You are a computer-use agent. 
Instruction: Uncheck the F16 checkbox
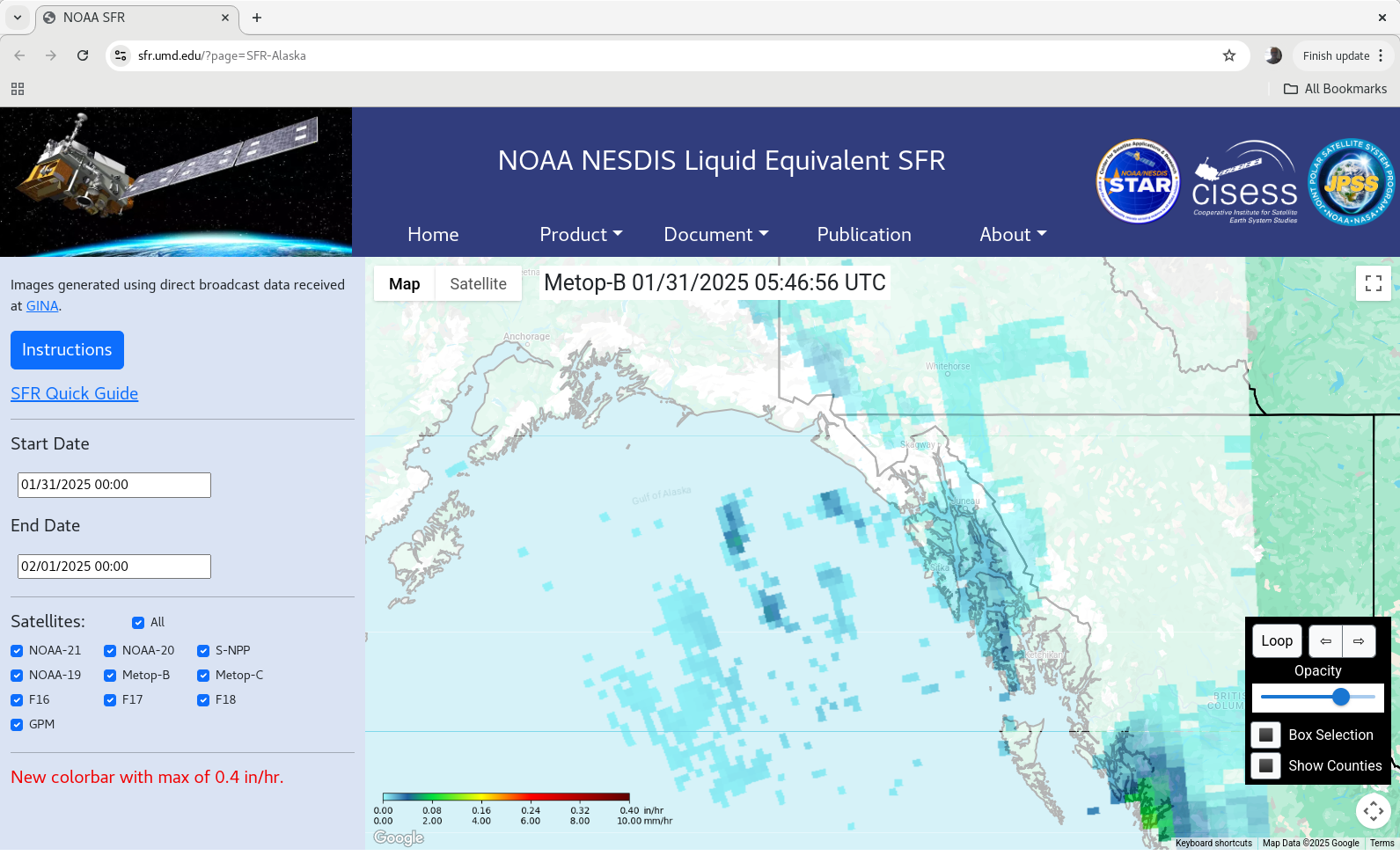tap(17, 700)
